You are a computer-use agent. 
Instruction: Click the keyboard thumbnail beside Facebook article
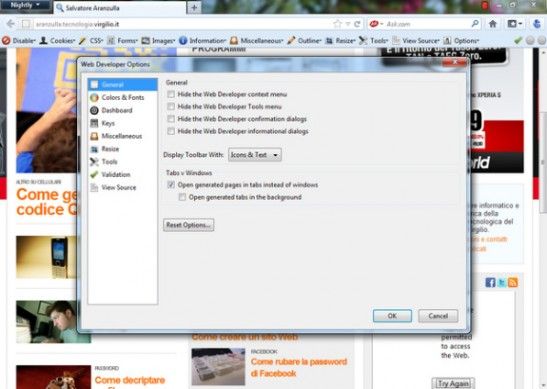point(218,367)
